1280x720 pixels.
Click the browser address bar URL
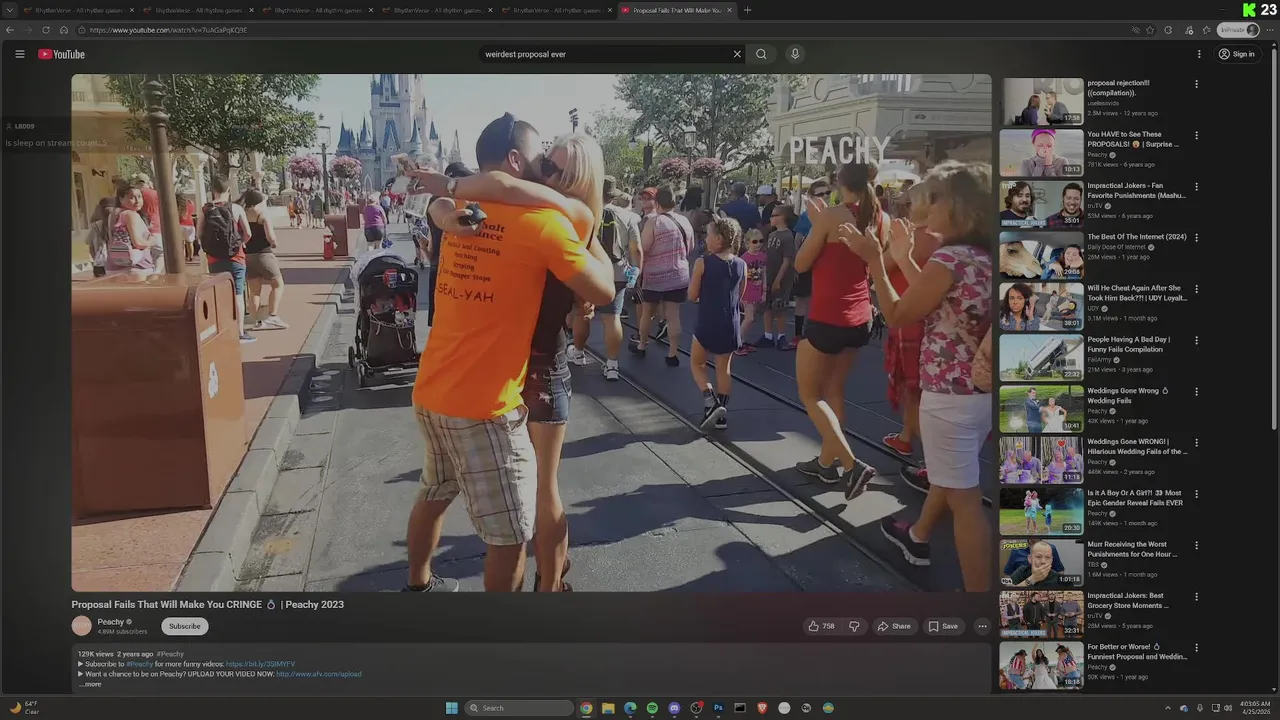168,30
